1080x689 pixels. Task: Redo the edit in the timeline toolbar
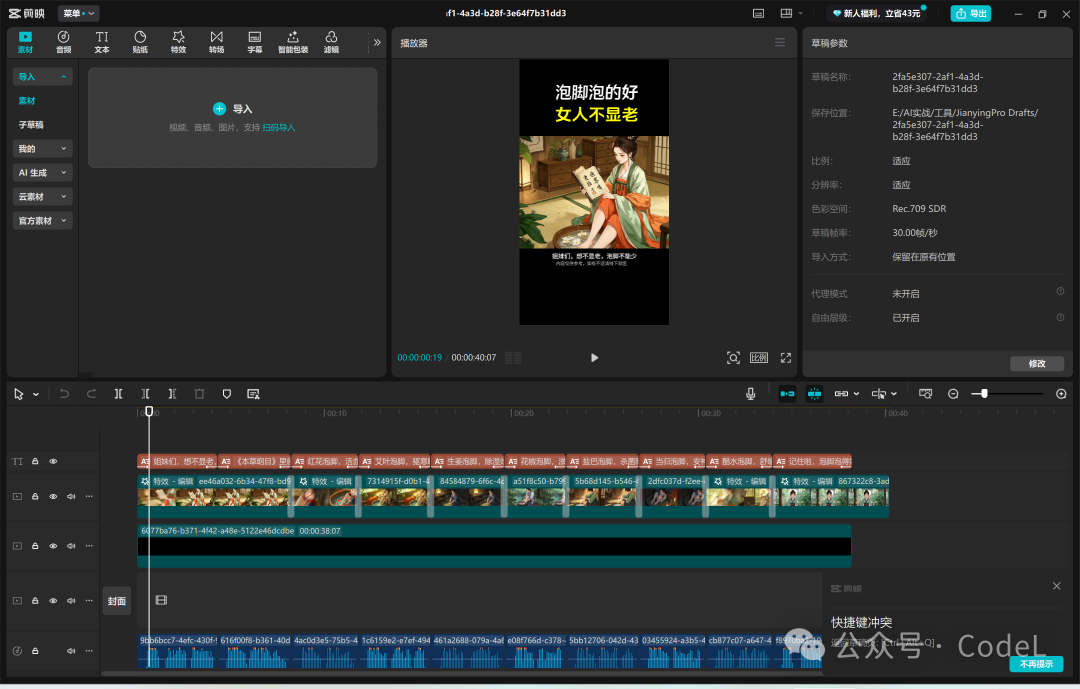[x=92, y=394]
